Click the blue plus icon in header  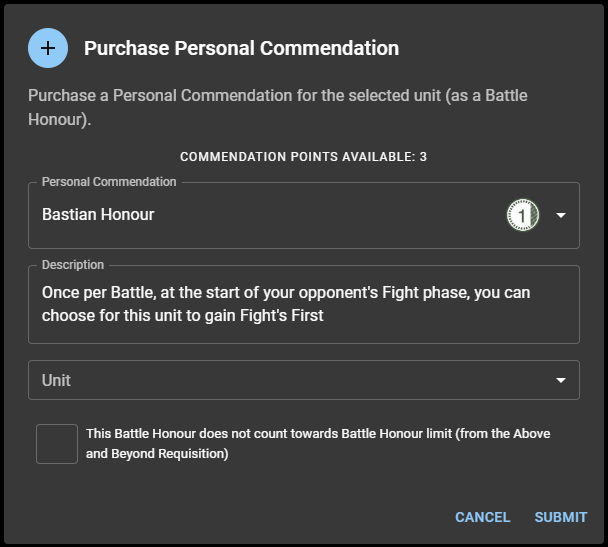coord(48,48)
